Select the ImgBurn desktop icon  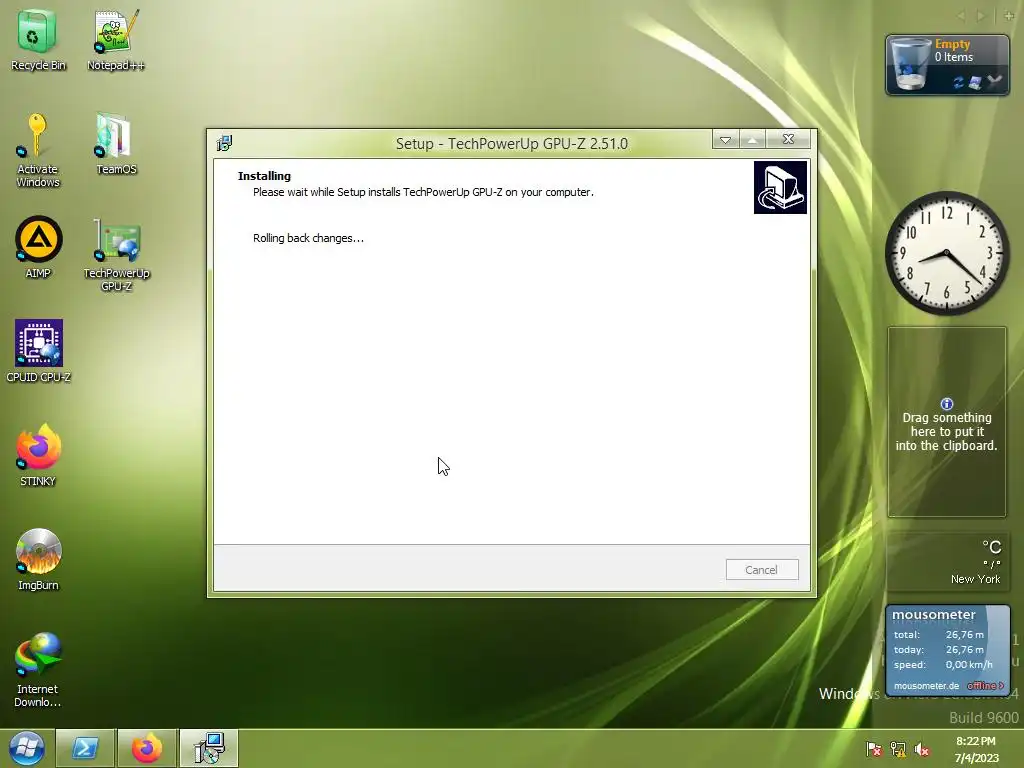click(38, 559)
